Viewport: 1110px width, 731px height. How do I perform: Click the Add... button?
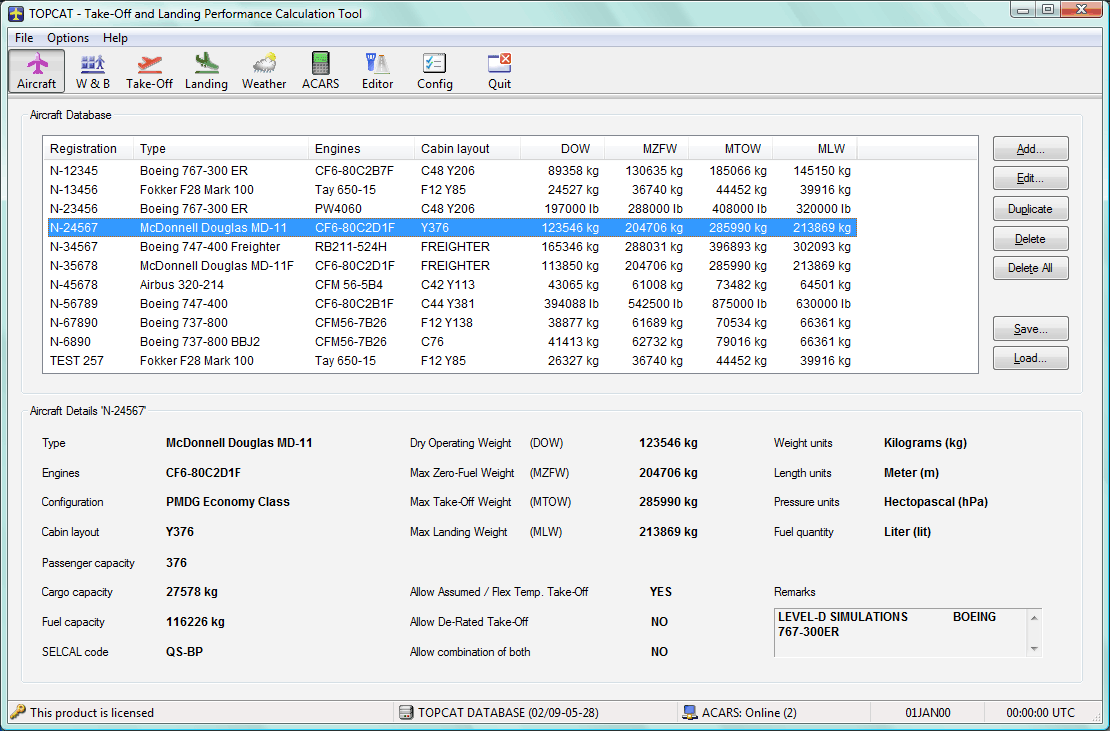(1030, 149)
